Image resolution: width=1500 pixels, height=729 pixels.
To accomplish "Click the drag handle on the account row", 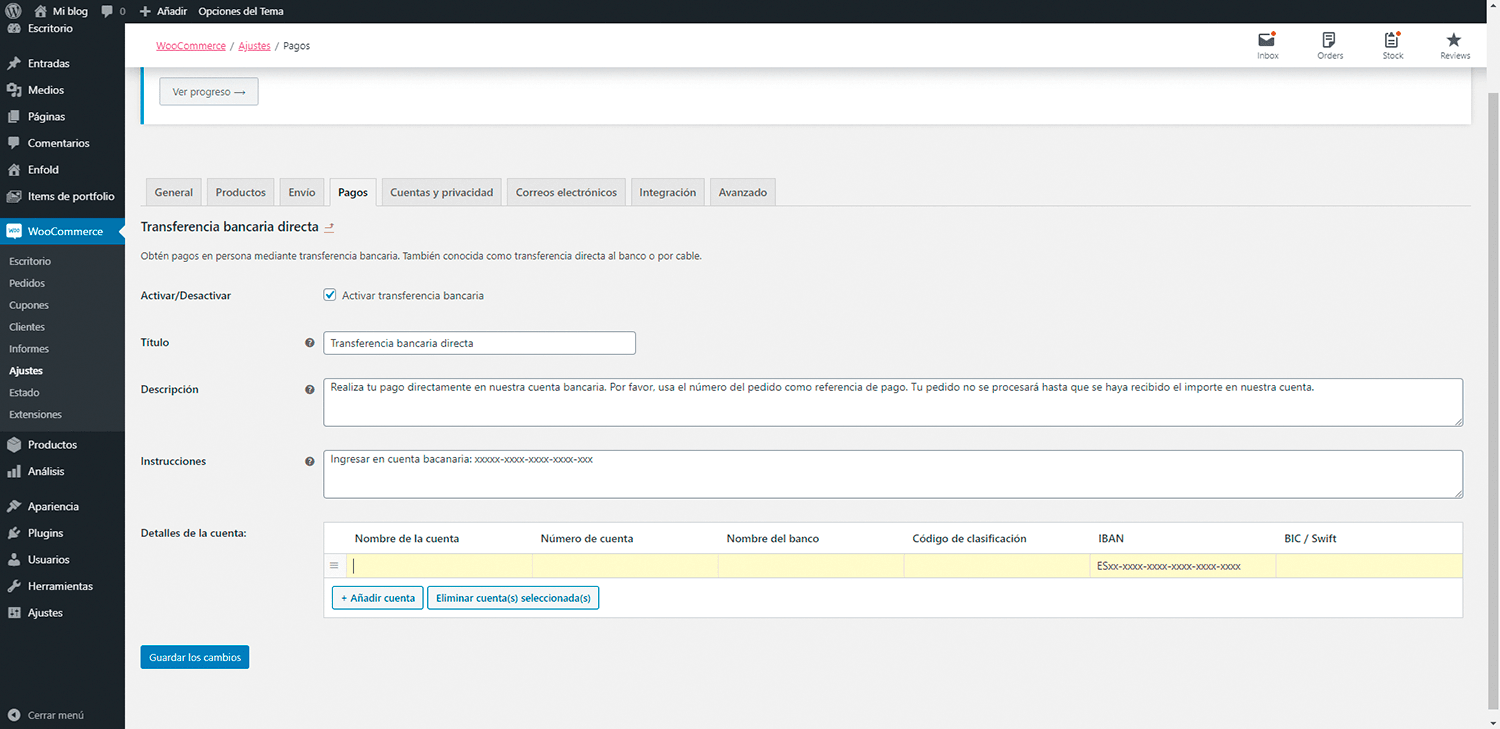I will (x=334, y=565).
